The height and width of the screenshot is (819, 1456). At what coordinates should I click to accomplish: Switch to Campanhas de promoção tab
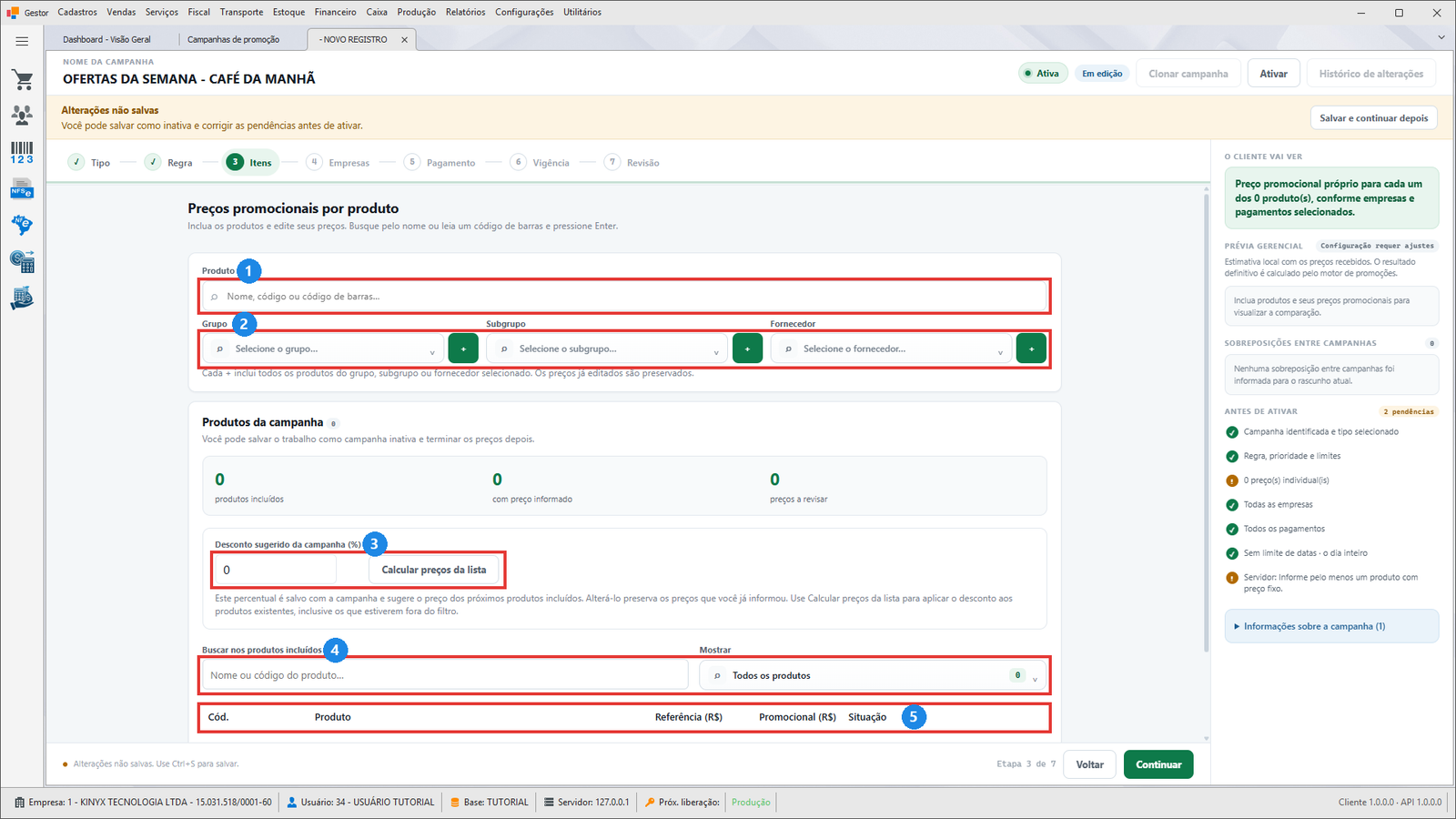point(233,39)
